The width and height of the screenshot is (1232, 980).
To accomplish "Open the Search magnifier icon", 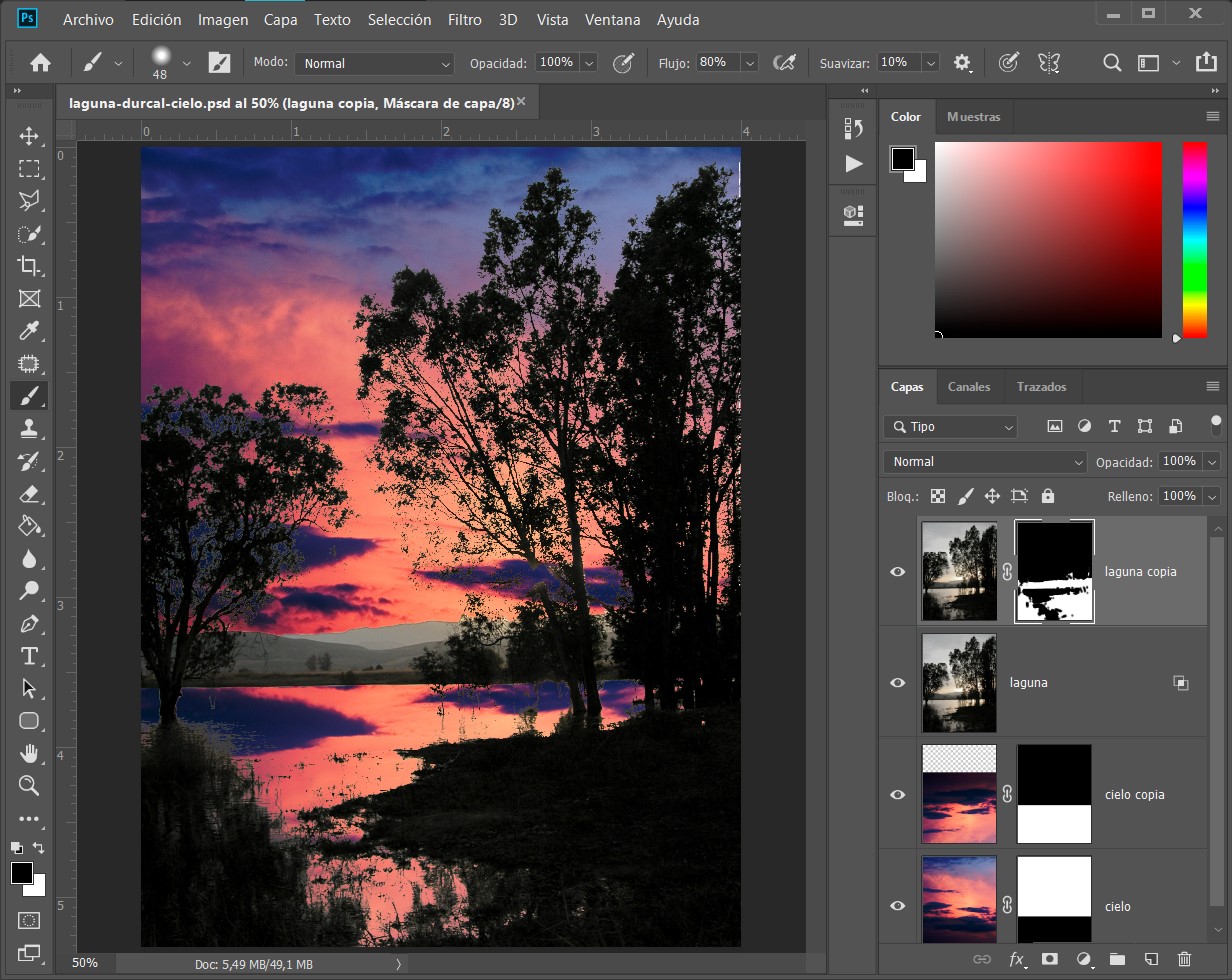I will click(x=1112, y=63).
